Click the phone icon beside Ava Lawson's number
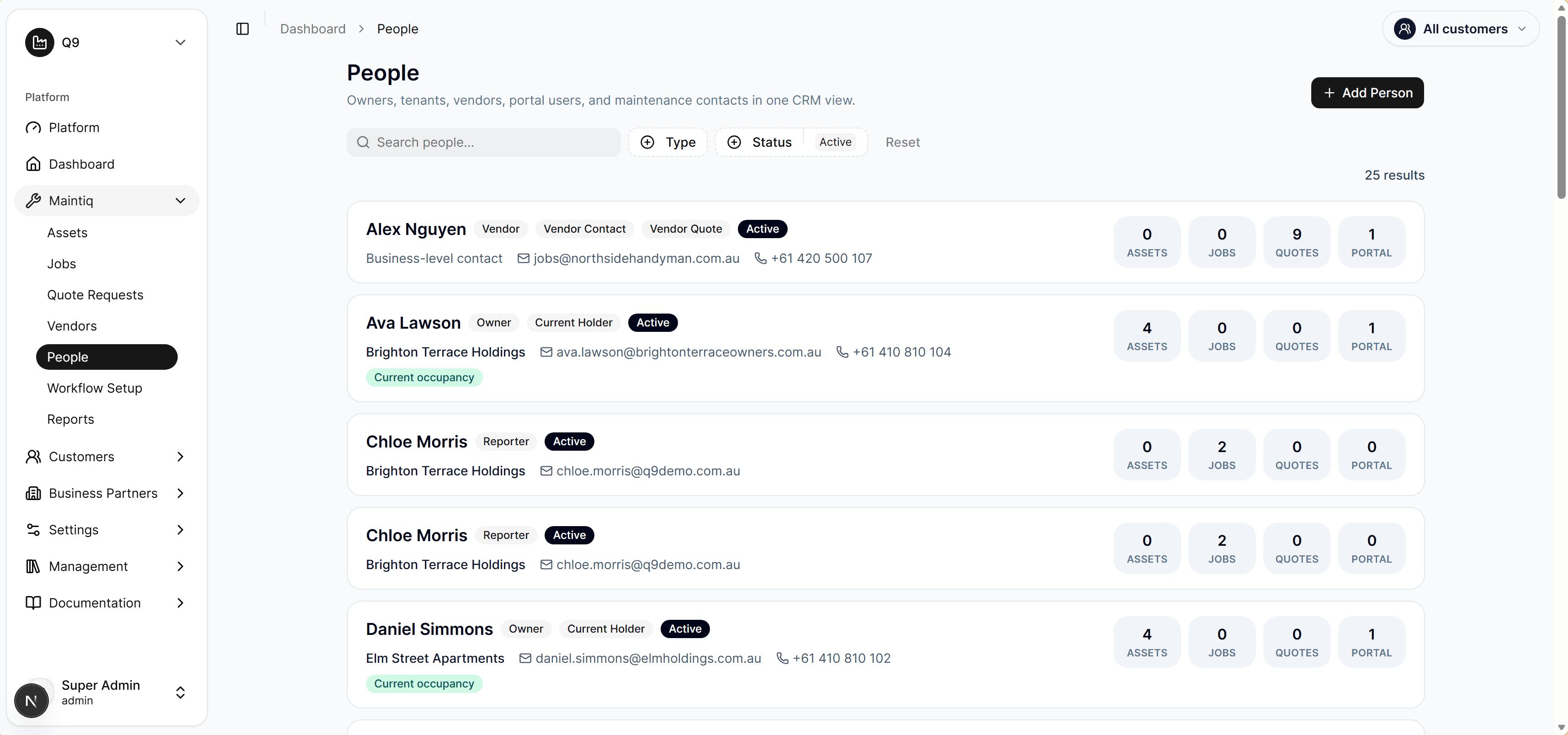The image size is (1568, 735). click(x=842, y=352)
